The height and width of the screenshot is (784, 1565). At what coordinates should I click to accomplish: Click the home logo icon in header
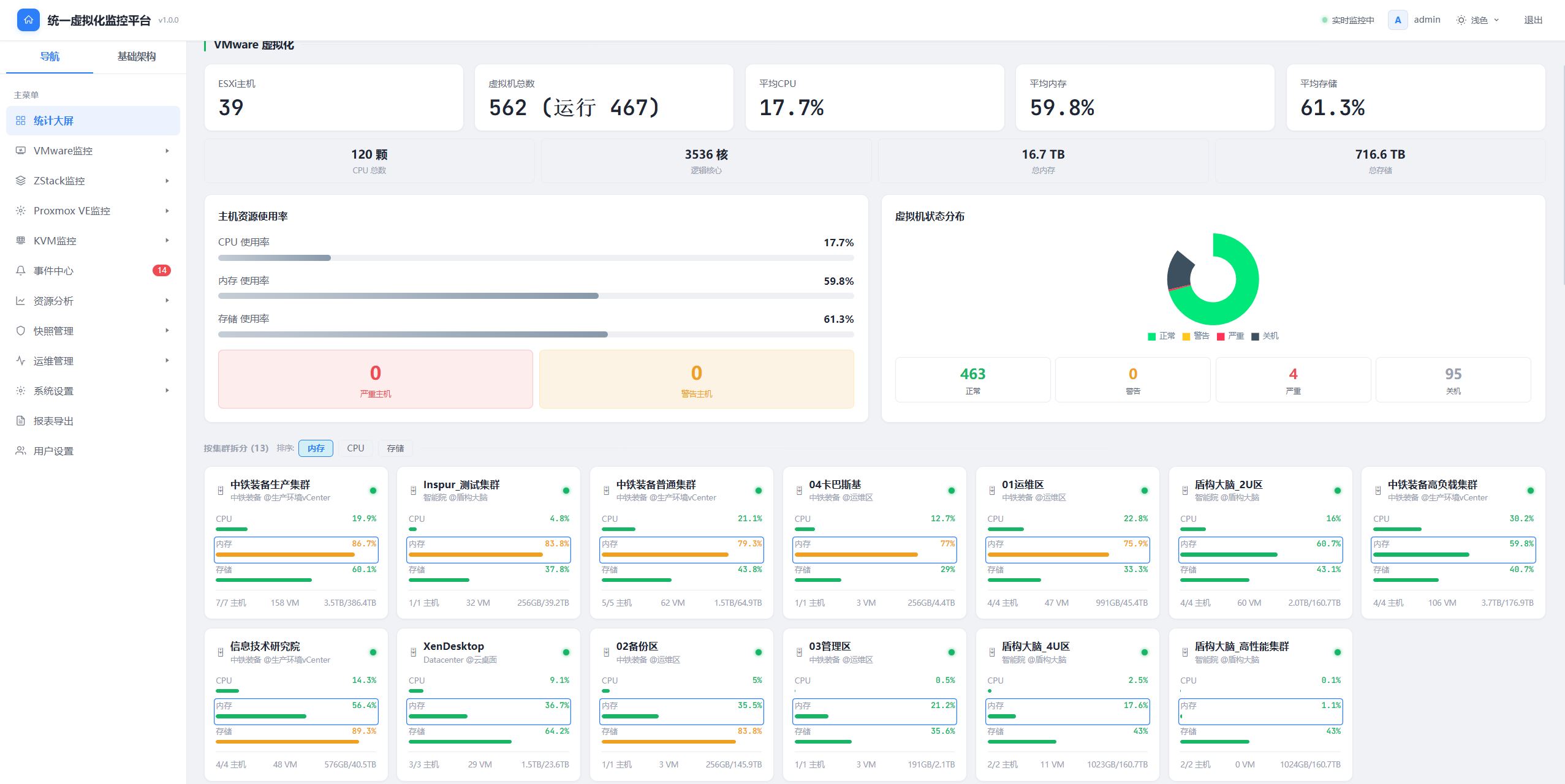pos(28,20)
